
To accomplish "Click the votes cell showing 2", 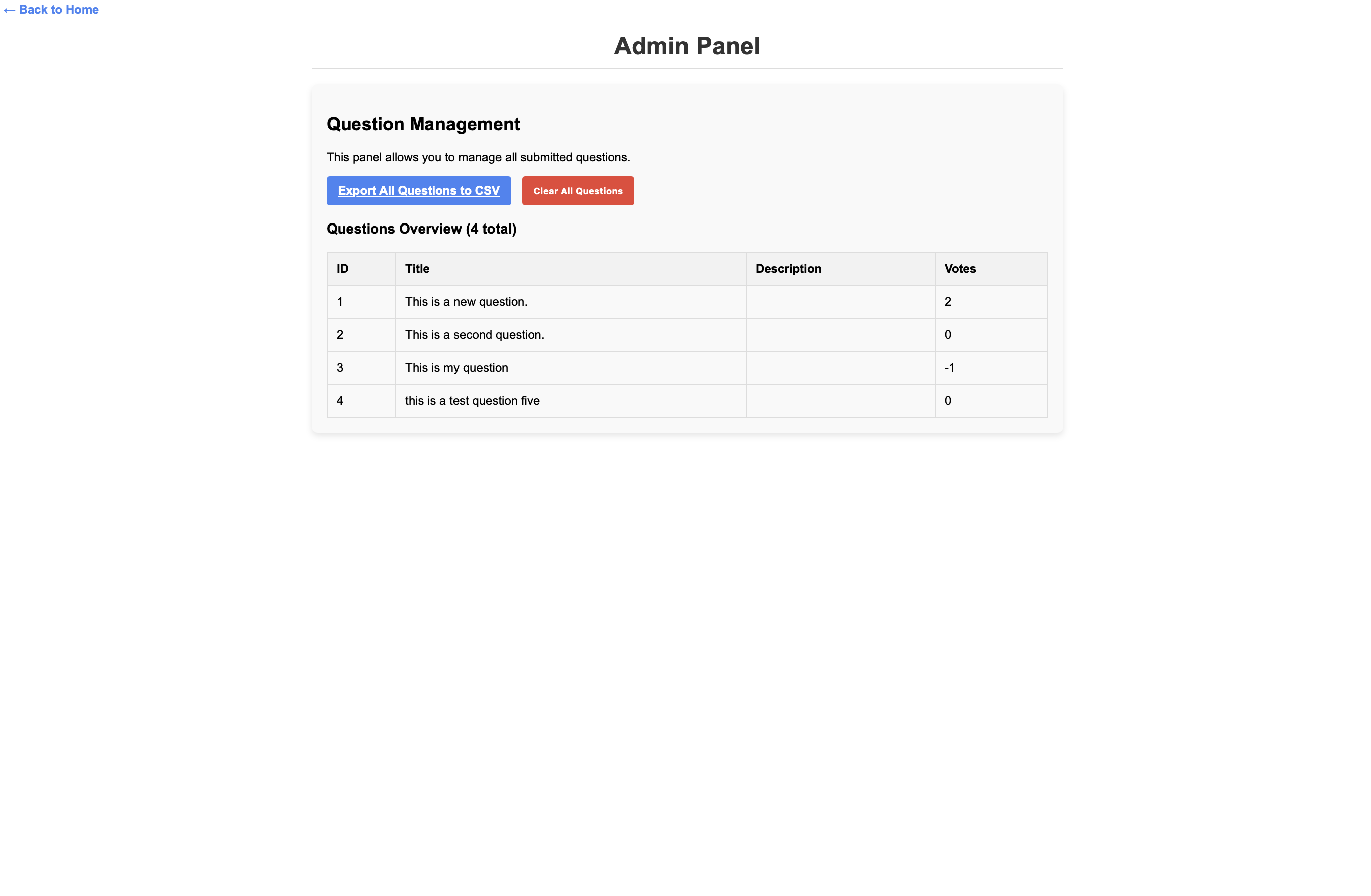I will (x=991, y=301).
